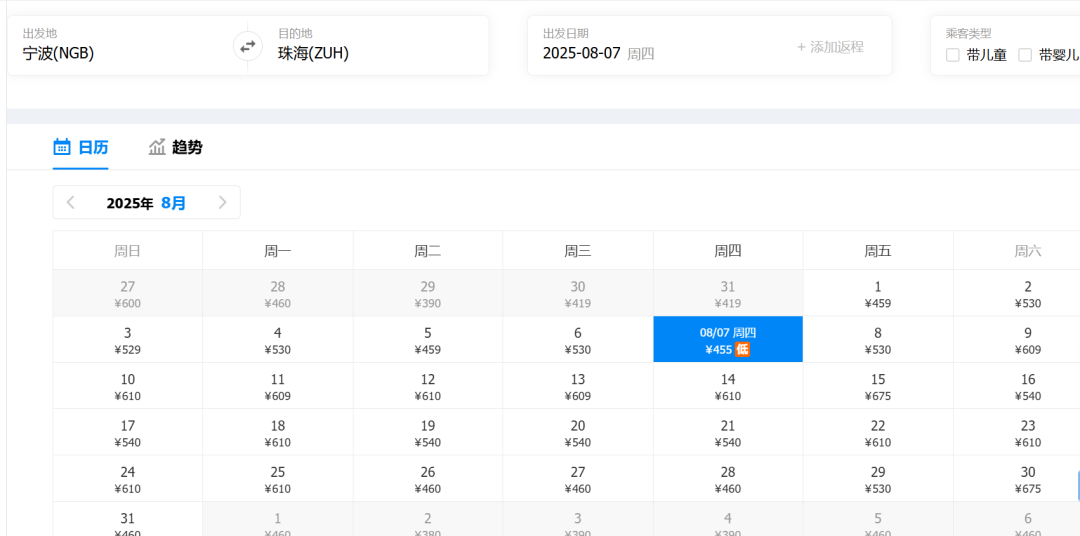Viewport: 1080px width, 536px height.
Task: Click the 周四 column header
Action: (728, 251)
